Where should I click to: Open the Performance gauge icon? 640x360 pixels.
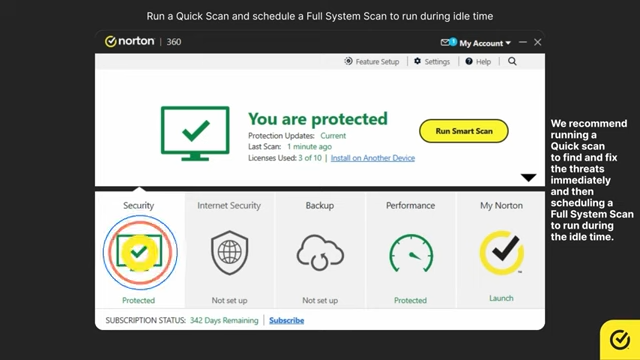[411, 253]
